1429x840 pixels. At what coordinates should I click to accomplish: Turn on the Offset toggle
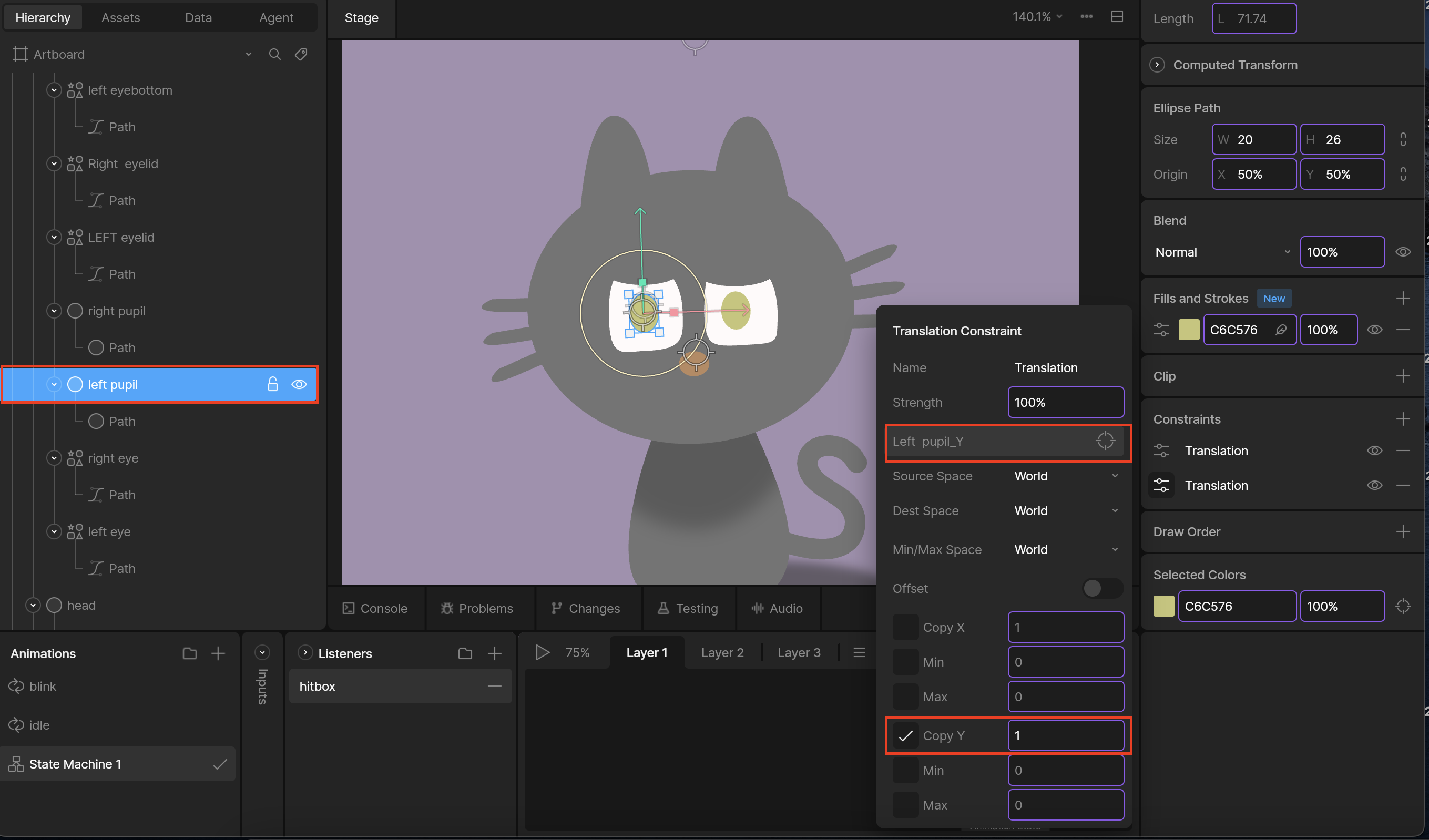tap(1102, 588)
